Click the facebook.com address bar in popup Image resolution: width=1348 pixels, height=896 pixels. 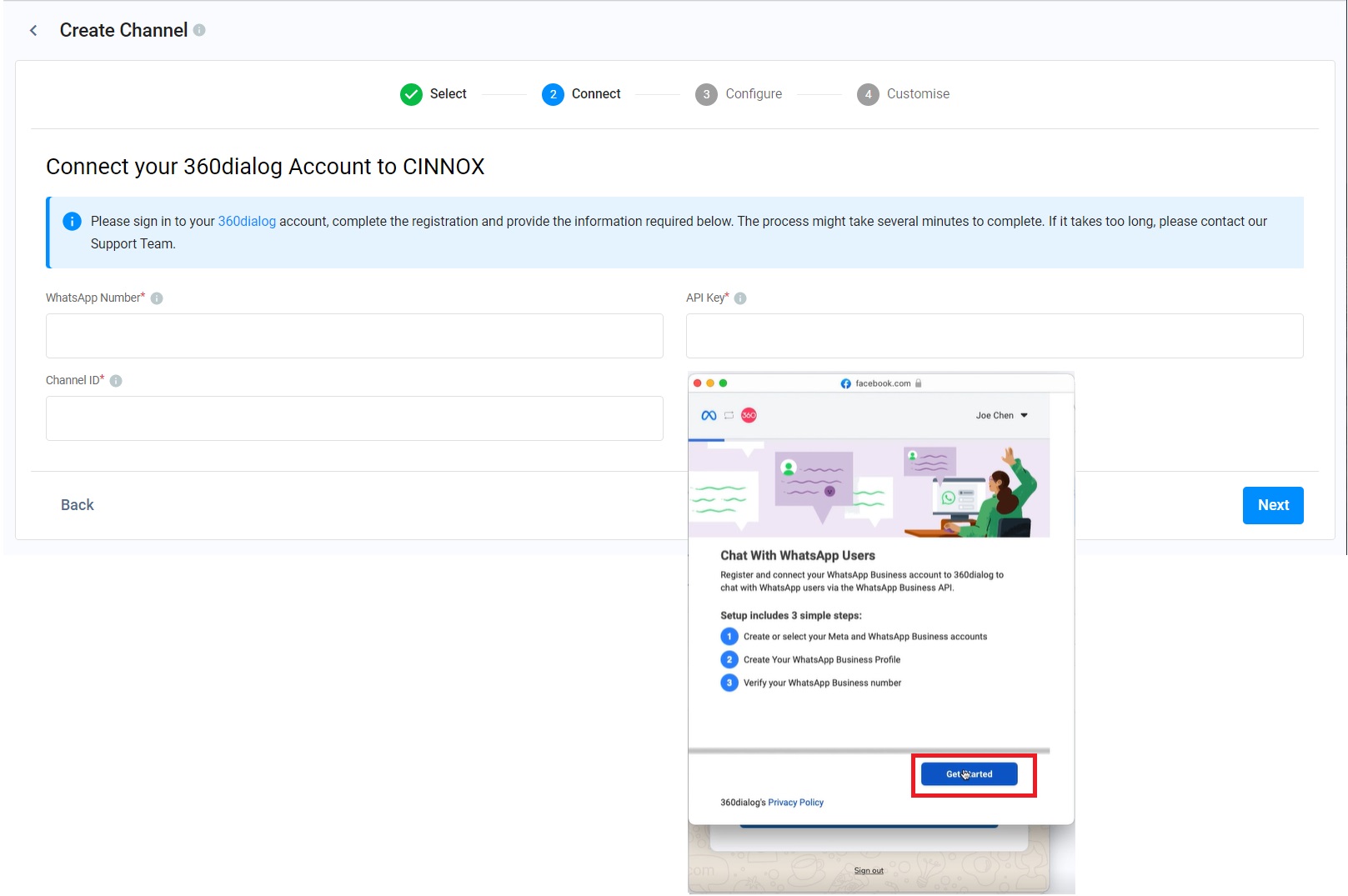881,383
